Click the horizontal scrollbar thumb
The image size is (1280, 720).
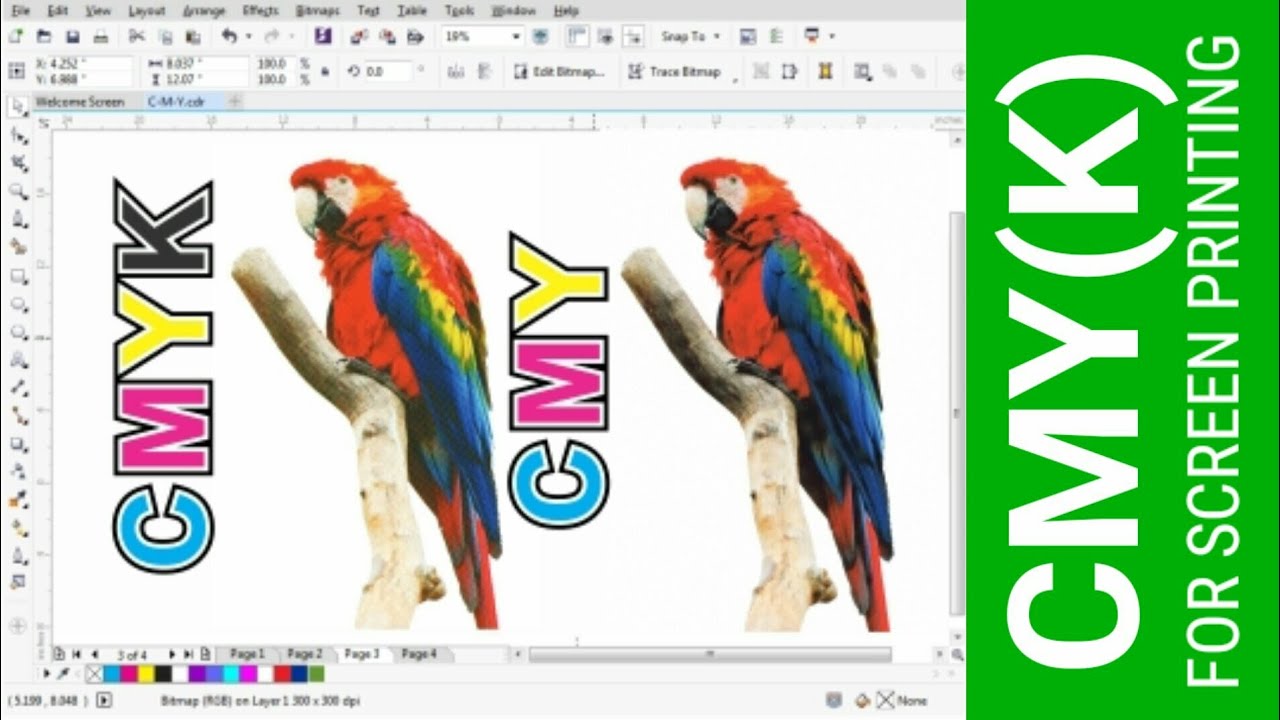[x=710, y=655]
